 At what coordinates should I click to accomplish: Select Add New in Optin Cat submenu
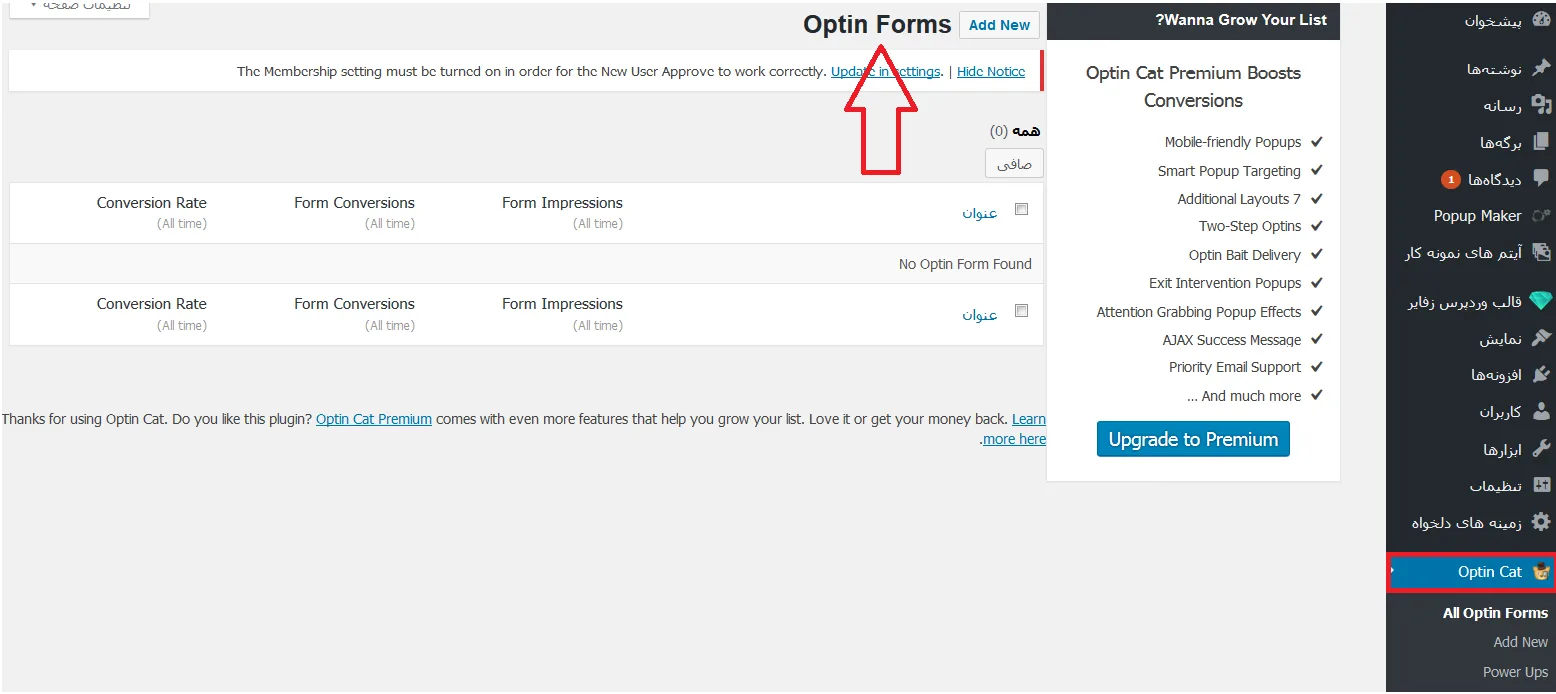click(x=1520, y=642)
